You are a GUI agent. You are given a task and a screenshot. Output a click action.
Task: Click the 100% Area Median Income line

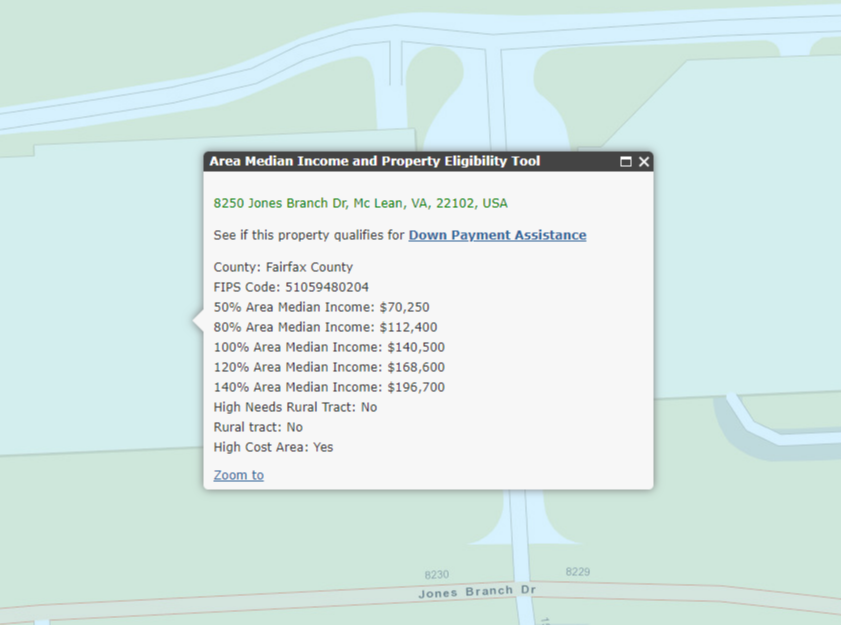click(x=328, y=347)
